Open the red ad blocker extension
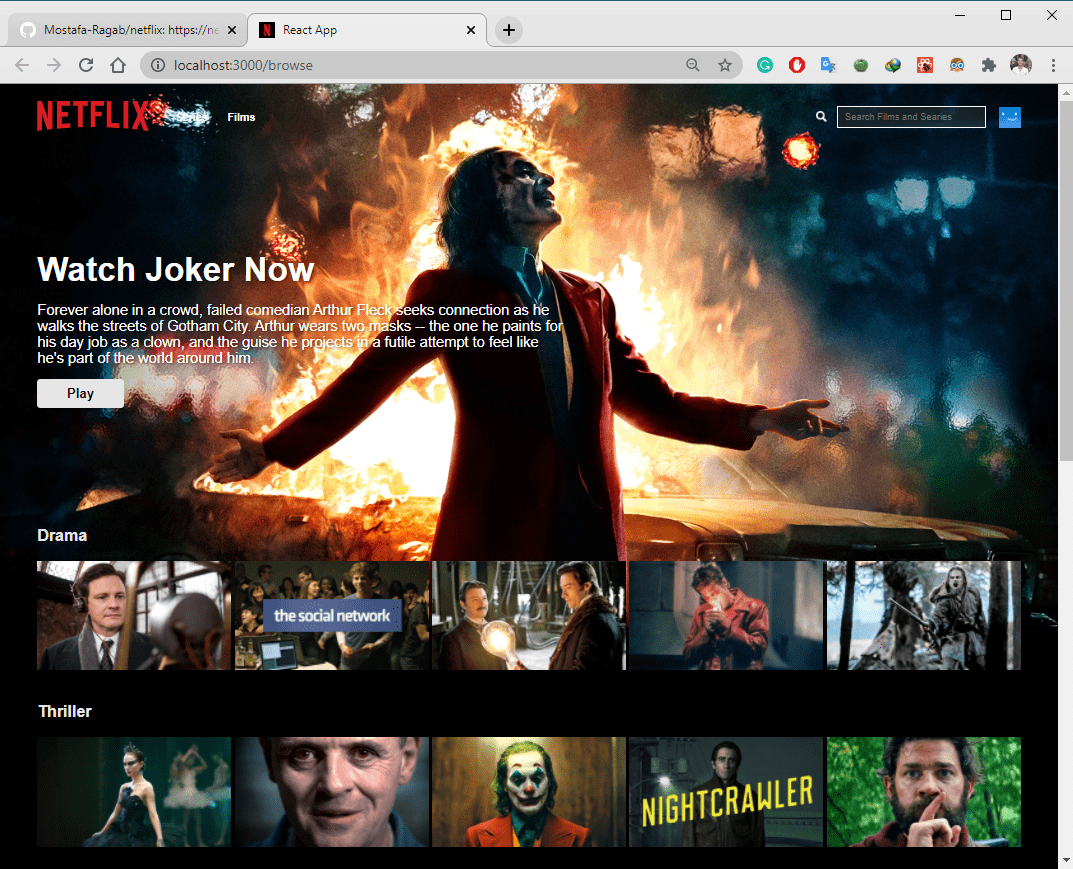The height and width of the screenshot is (869, 1073). [x=797, y=65]
